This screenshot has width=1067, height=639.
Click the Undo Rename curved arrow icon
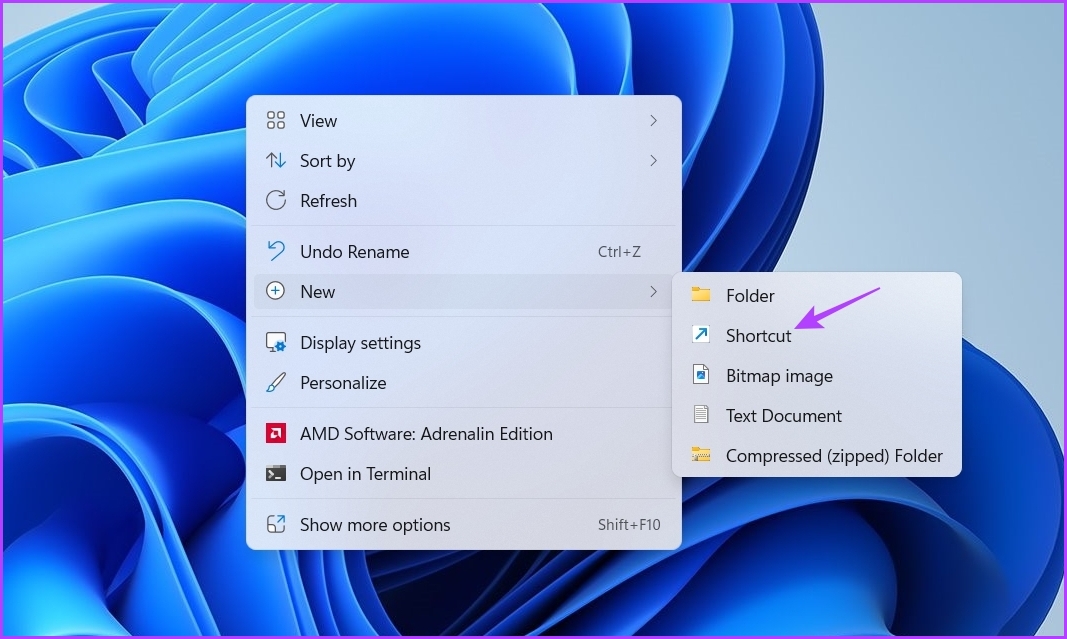(276, 251)
